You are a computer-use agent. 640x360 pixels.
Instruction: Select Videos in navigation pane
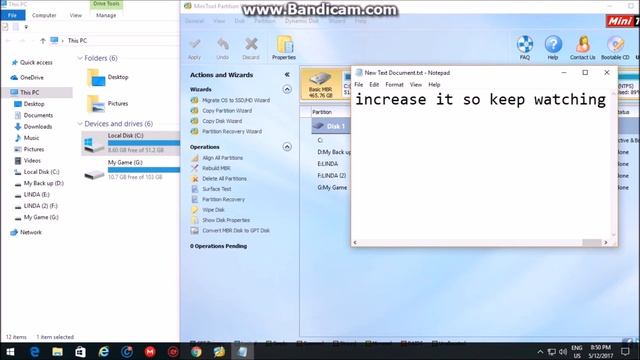pyautogui.click(x=28, y=161)
